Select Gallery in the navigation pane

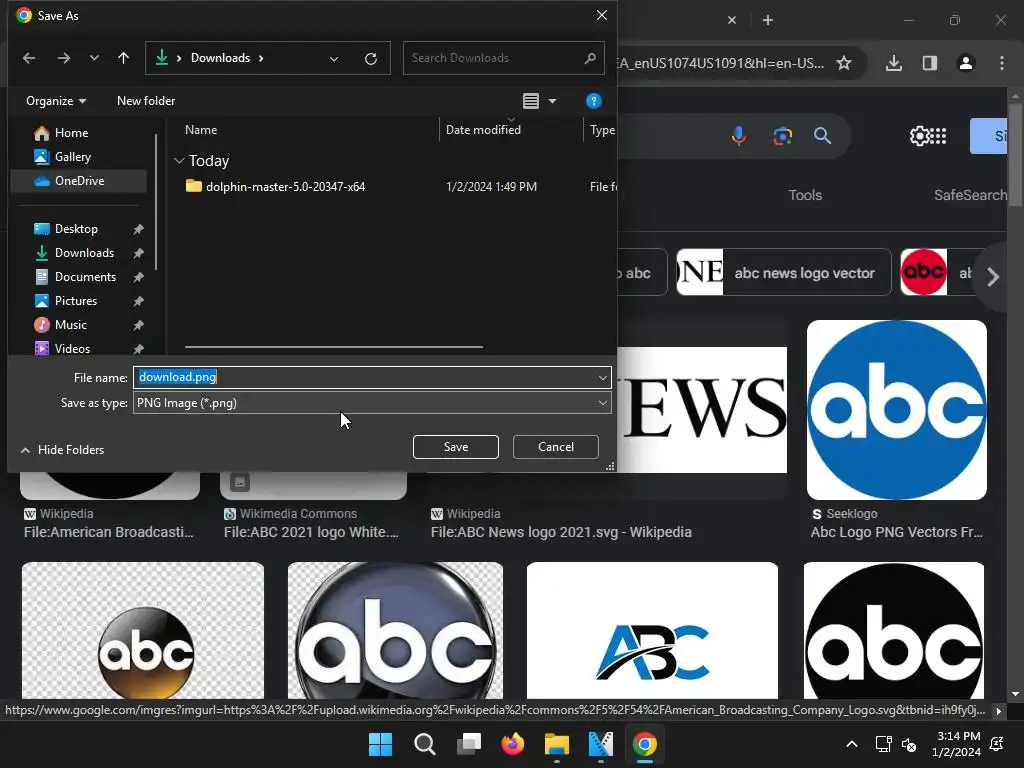[x=72, y=157]
